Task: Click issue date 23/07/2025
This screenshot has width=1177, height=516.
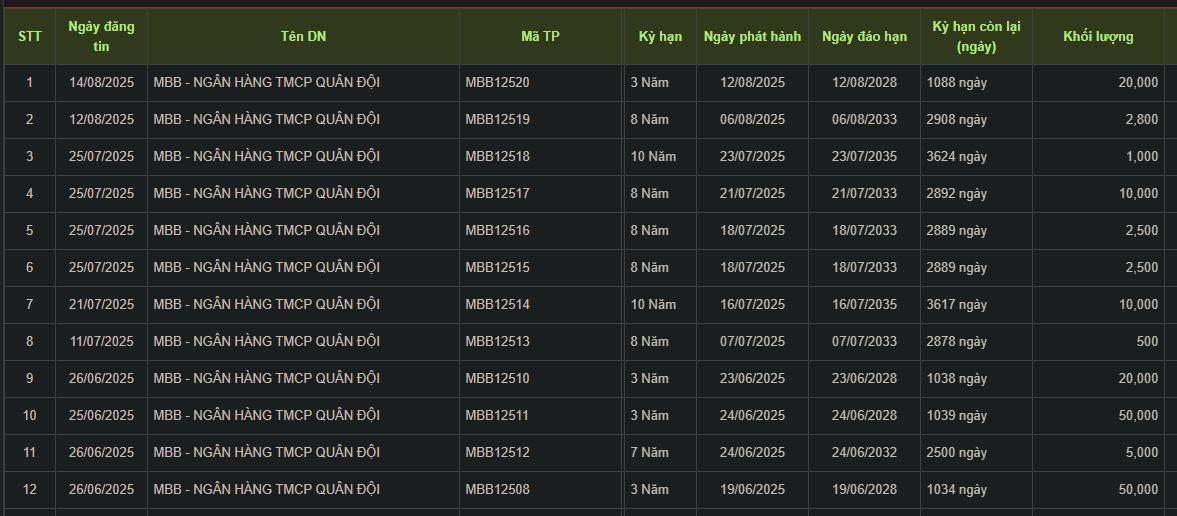Action: 752,156
